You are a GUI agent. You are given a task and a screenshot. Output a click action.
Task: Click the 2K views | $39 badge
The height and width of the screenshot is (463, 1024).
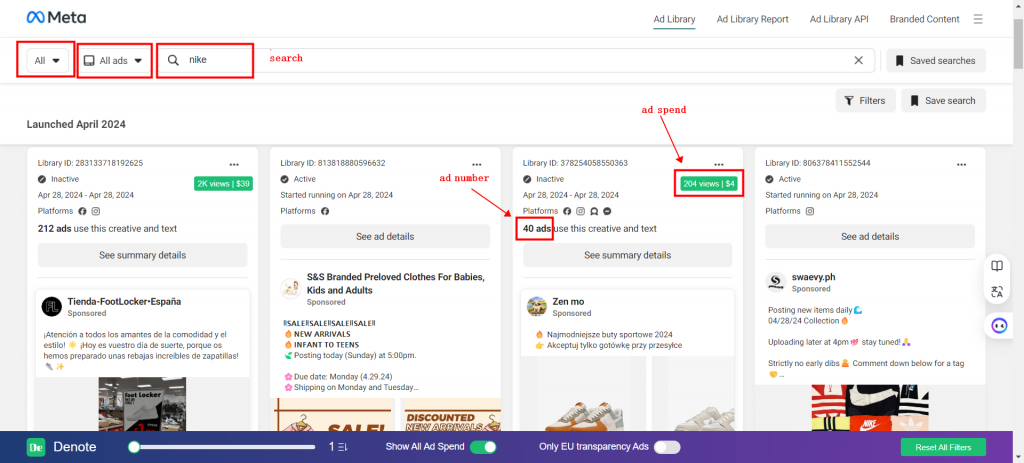point(223,184)
